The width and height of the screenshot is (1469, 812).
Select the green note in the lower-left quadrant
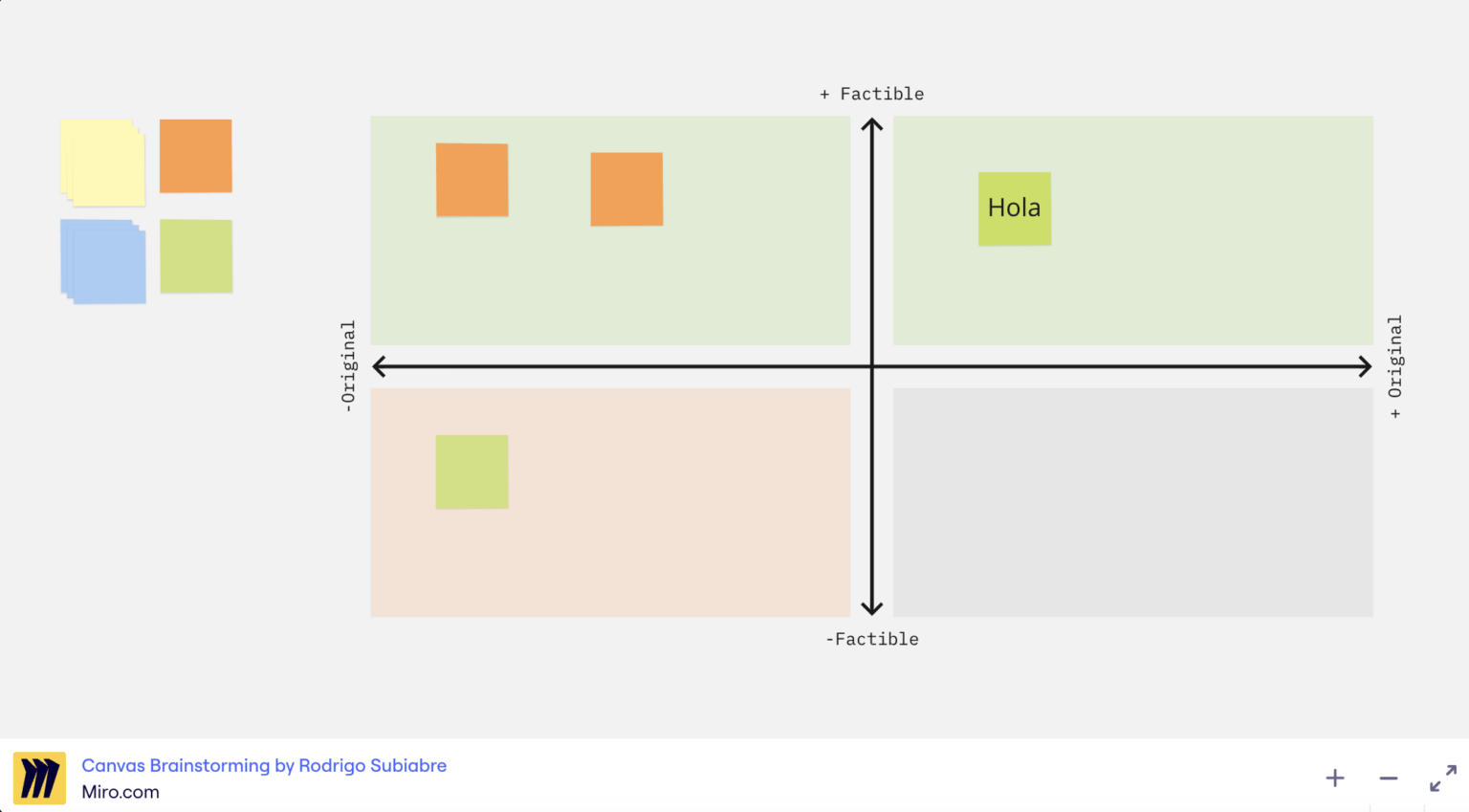pyautogui.click(x=471, y=471)
